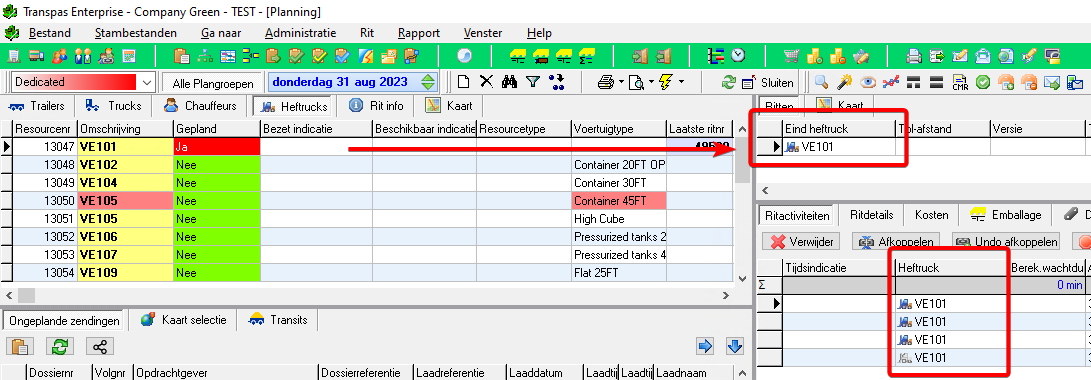Click the green refresh button in bottom panel
This screenshot has width=1091, height=380.
(x=60, y=347)
